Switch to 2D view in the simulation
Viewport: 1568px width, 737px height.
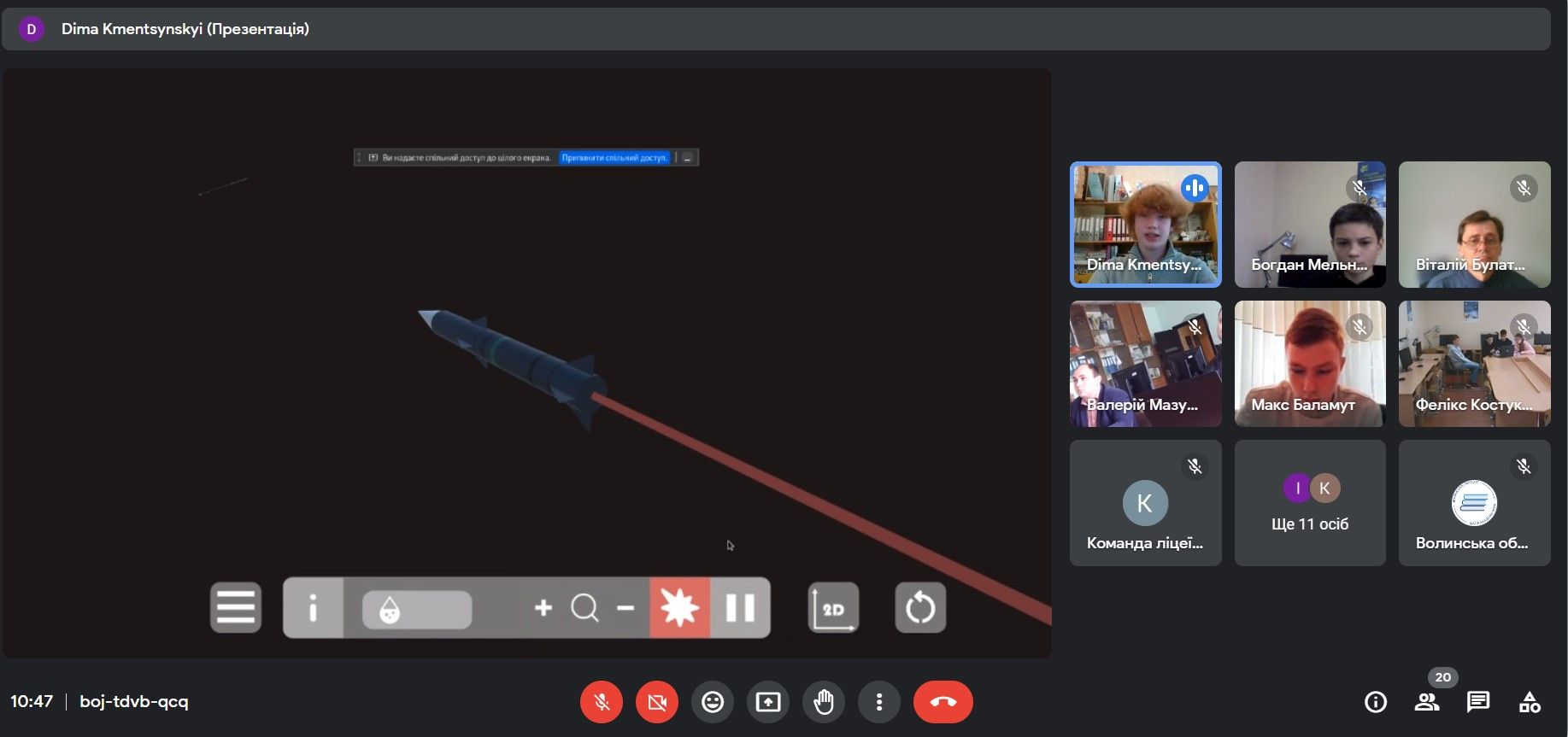pos(833,608)
